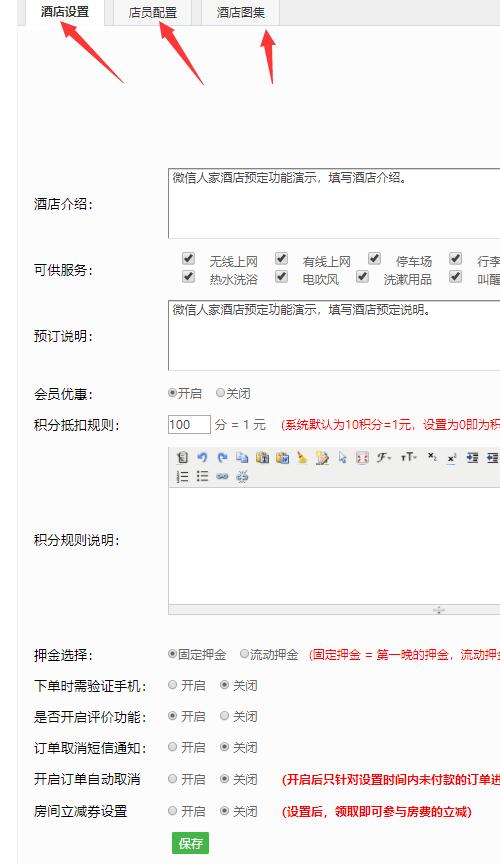Click into the 酒店介绍 text area
The width and height of the screenshot is (500, 864).
click(x=334, y=203)
